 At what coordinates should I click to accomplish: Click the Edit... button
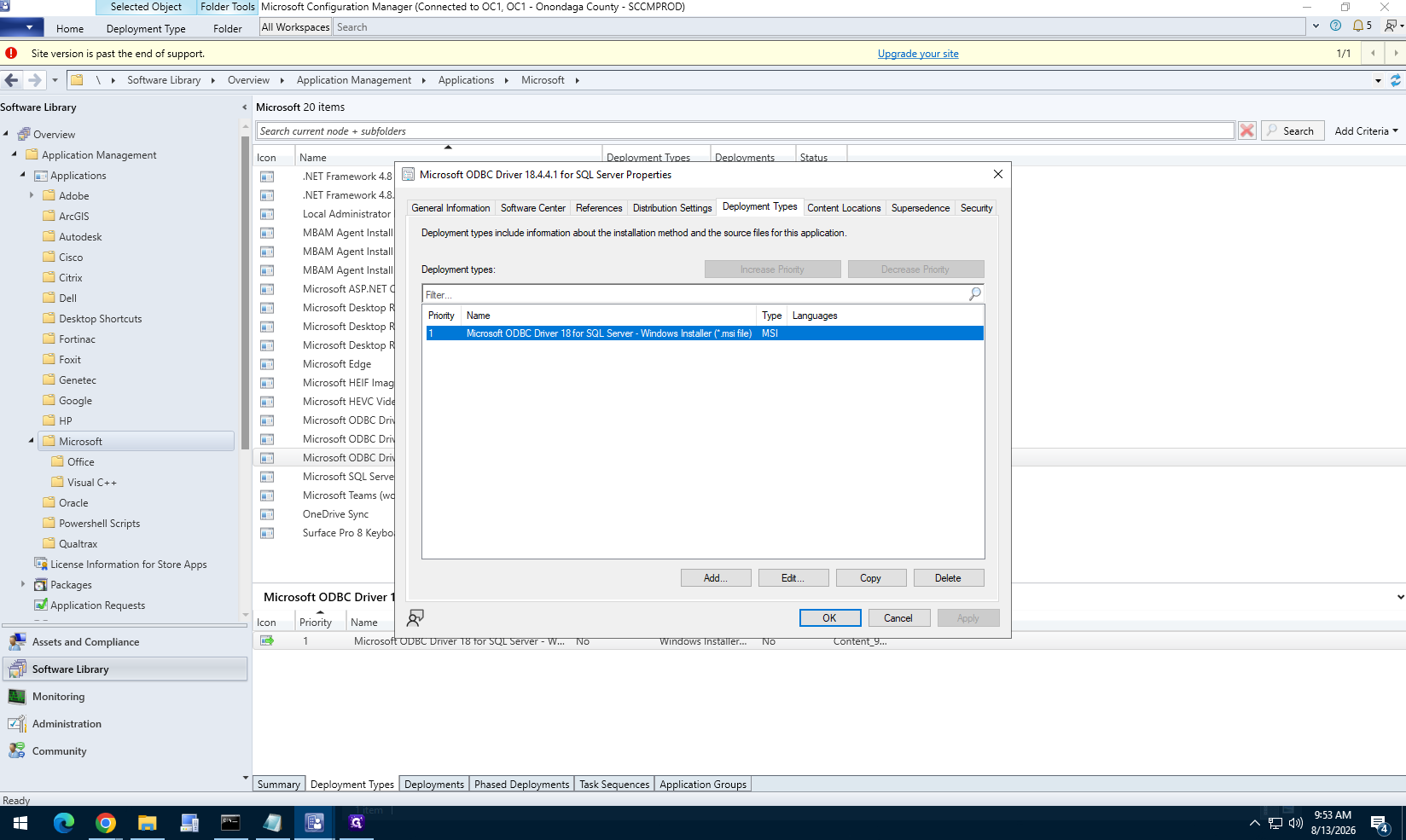tap(793, 578)
